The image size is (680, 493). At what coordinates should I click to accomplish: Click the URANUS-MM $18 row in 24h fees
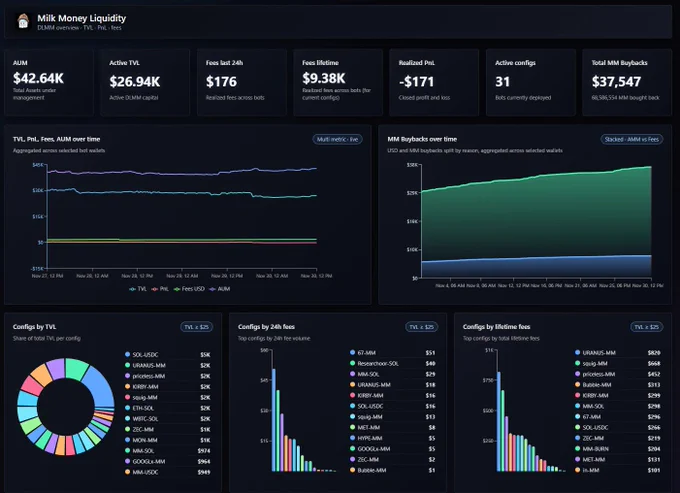392,385
